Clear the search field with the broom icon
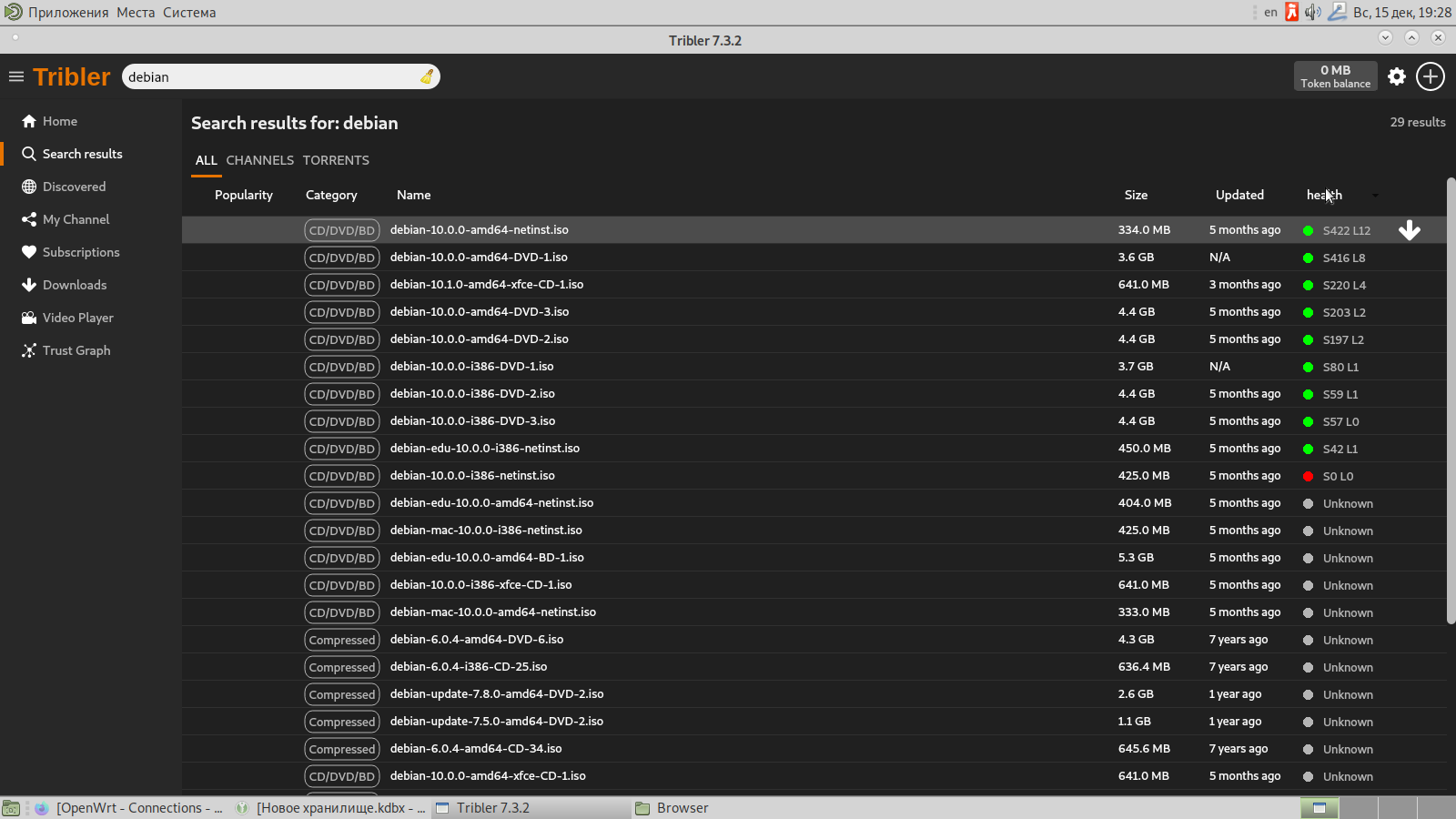This screenshot has width=1456, height=819. point(427,76)
